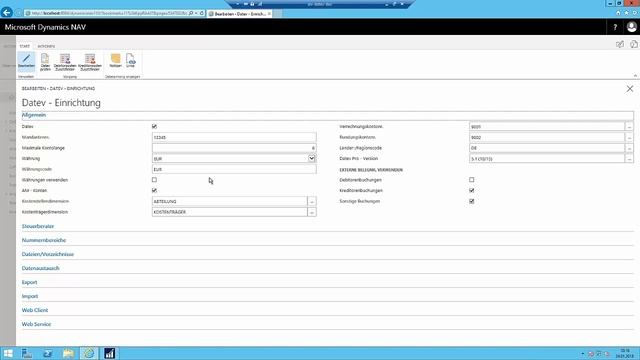Image resolution: width=640 pixels, height=360 pixels.
Task: Switch to the START ribbon tab
Action: [x=24, y=46]
